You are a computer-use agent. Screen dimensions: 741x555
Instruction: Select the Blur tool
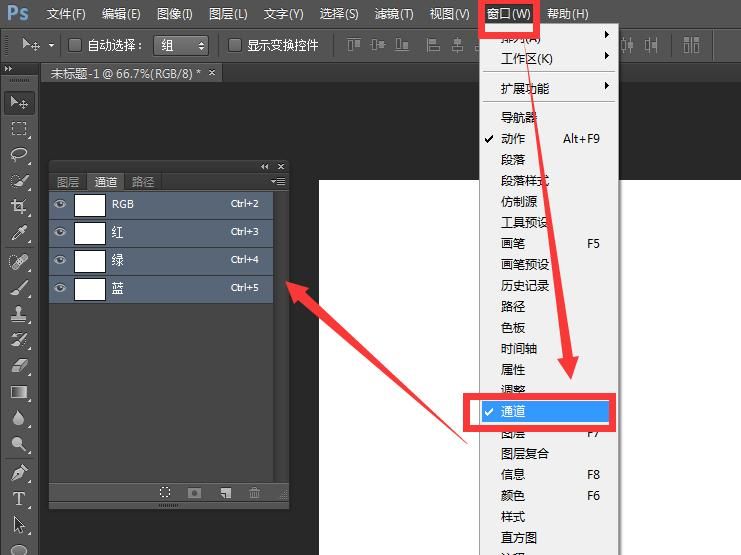click(19, 418)
